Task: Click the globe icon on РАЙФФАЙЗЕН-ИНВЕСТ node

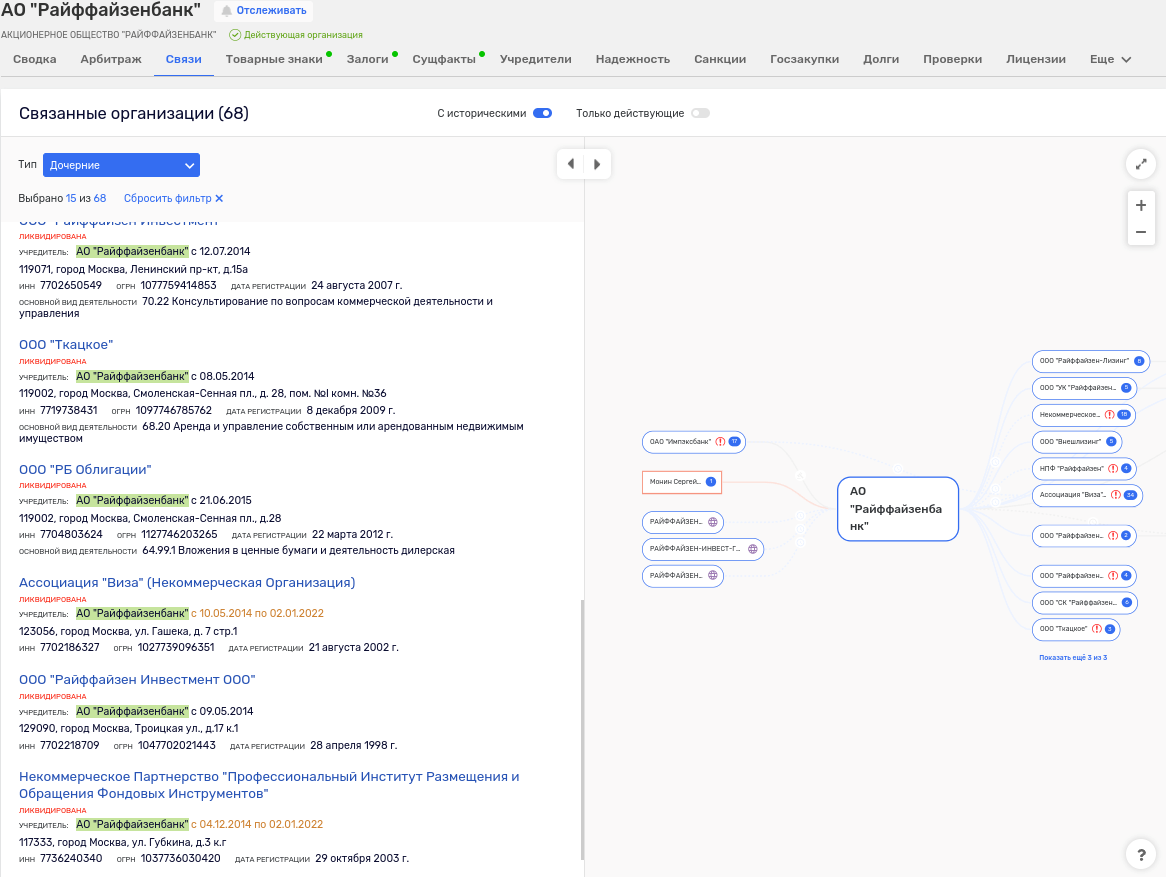Action: tap(753, 548)
